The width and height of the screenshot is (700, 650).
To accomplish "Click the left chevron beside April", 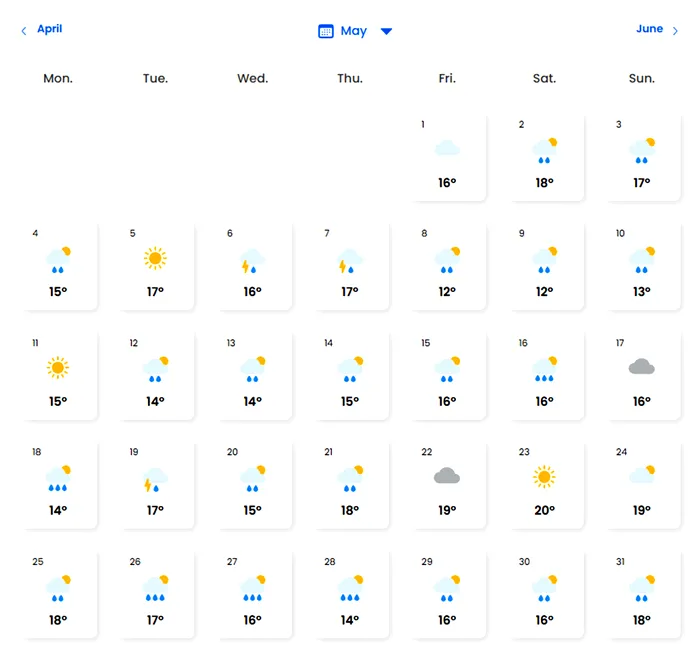I will click(x=24, y=31).
